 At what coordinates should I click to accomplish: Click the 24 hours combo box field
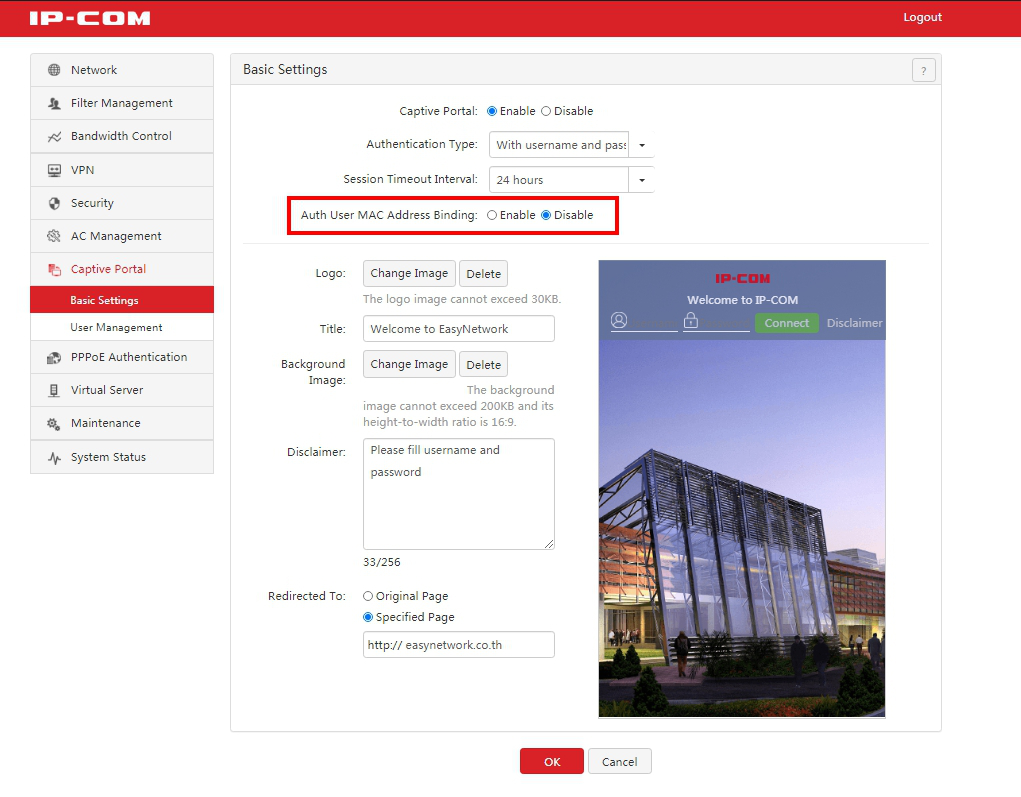point(559,180)
